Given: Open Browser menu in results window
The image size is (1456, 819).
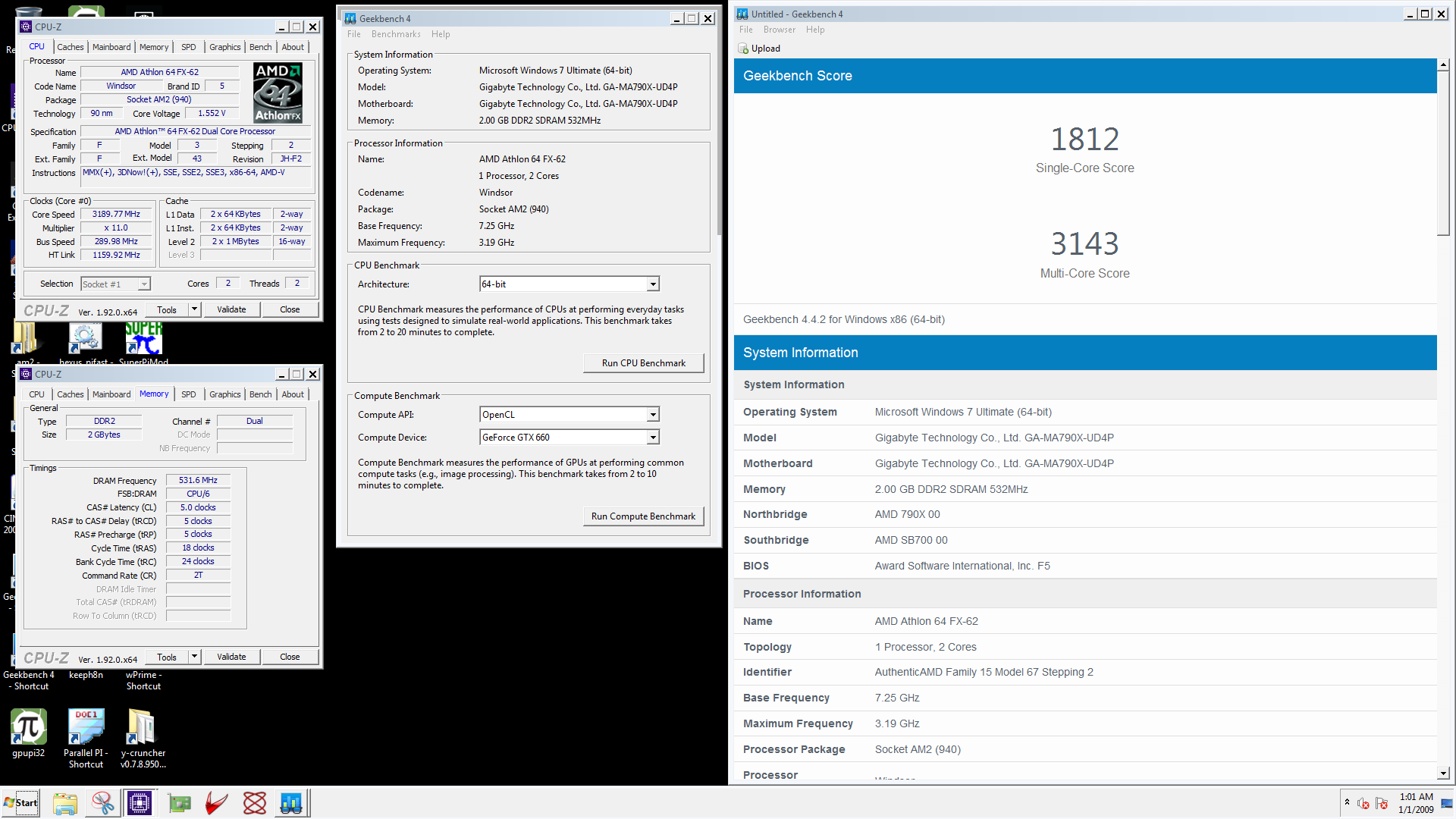Looking at the screenshot, I should click(780, 30).
